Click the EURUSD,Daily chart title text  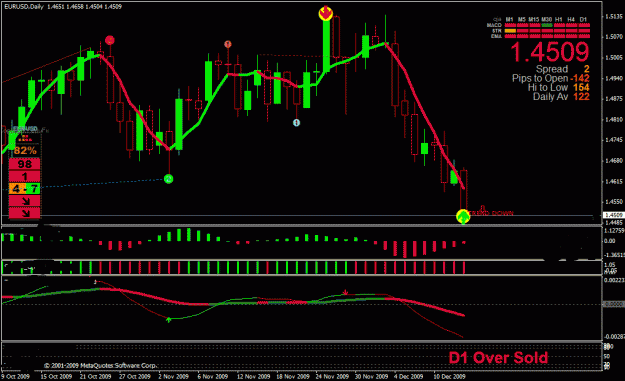24,6
